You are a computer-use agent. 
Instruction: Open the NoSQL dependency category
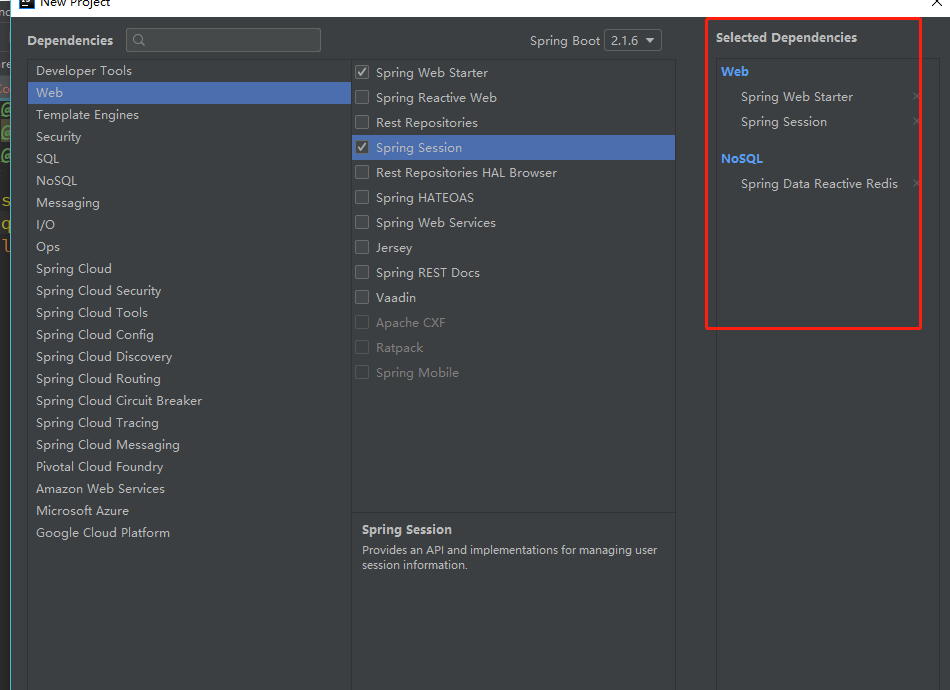56,181
